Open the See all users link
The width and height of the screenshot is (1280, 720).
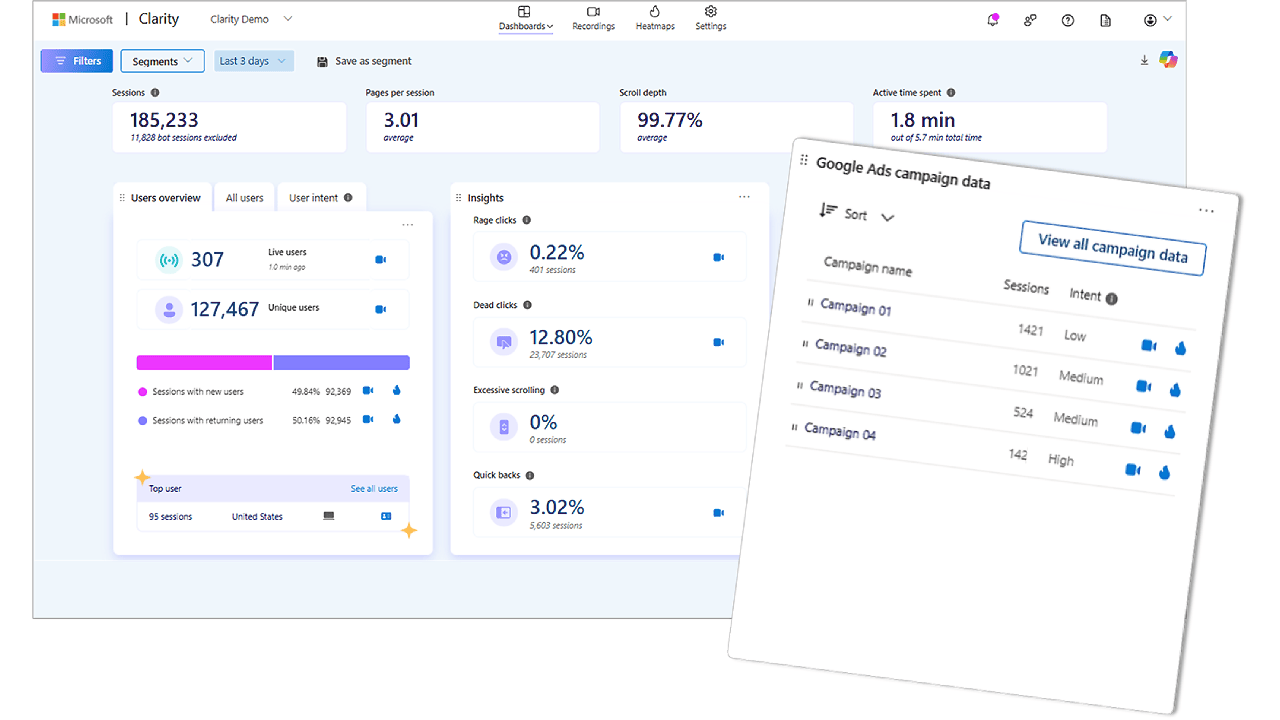pyautogui.click(x=374, y=489)
